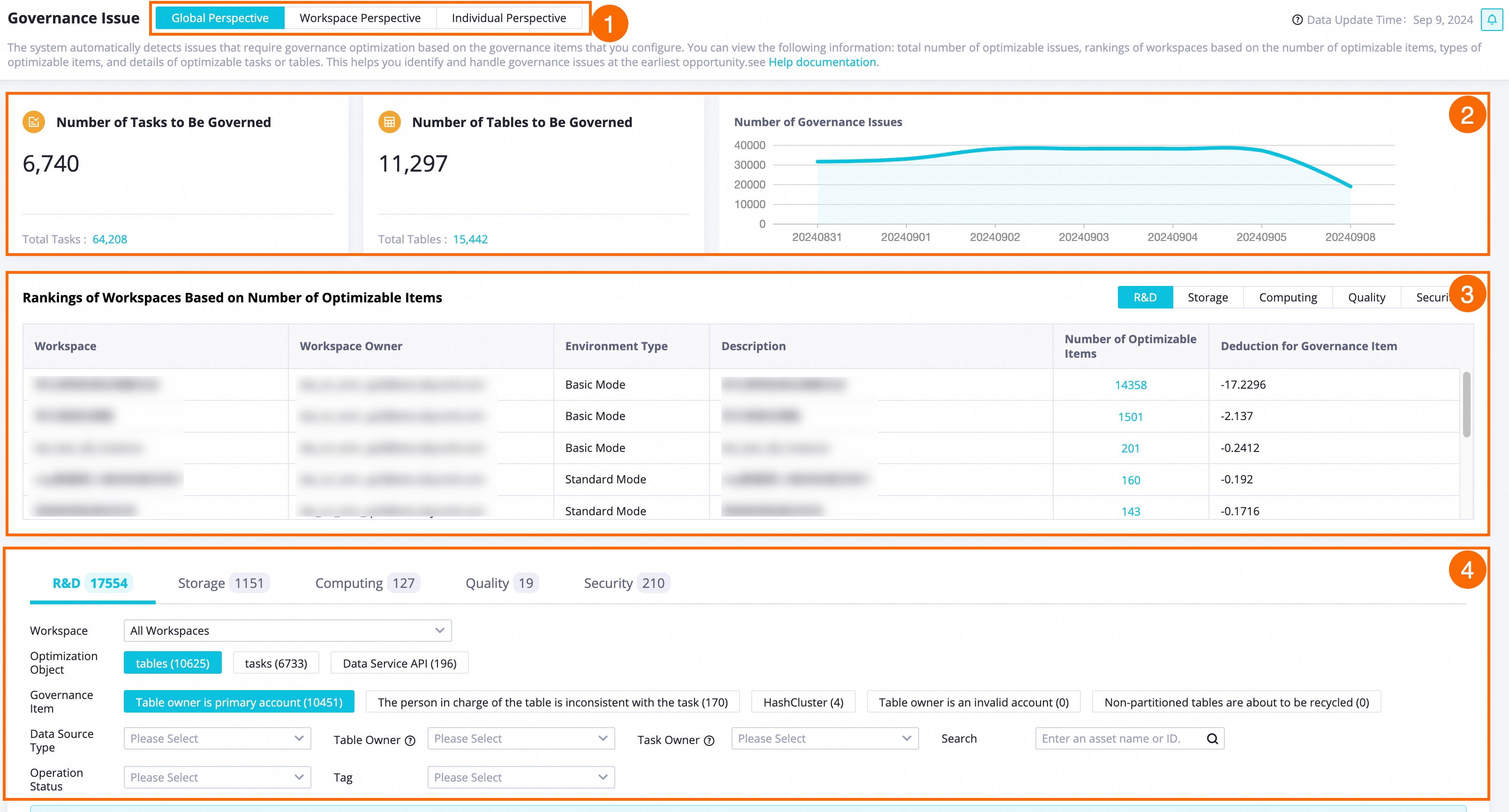Screen dimensions: 1509x812
Task: Open optimizable items count 201
Action: [1130, 448]
